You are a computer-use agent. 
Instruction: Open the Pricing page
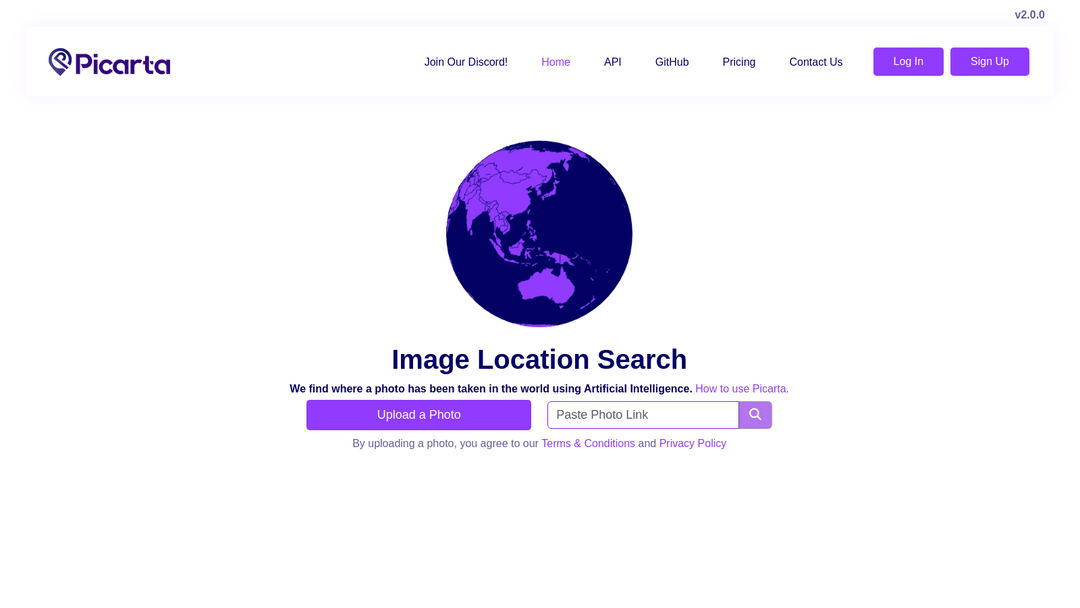click(x=738, y=62)
